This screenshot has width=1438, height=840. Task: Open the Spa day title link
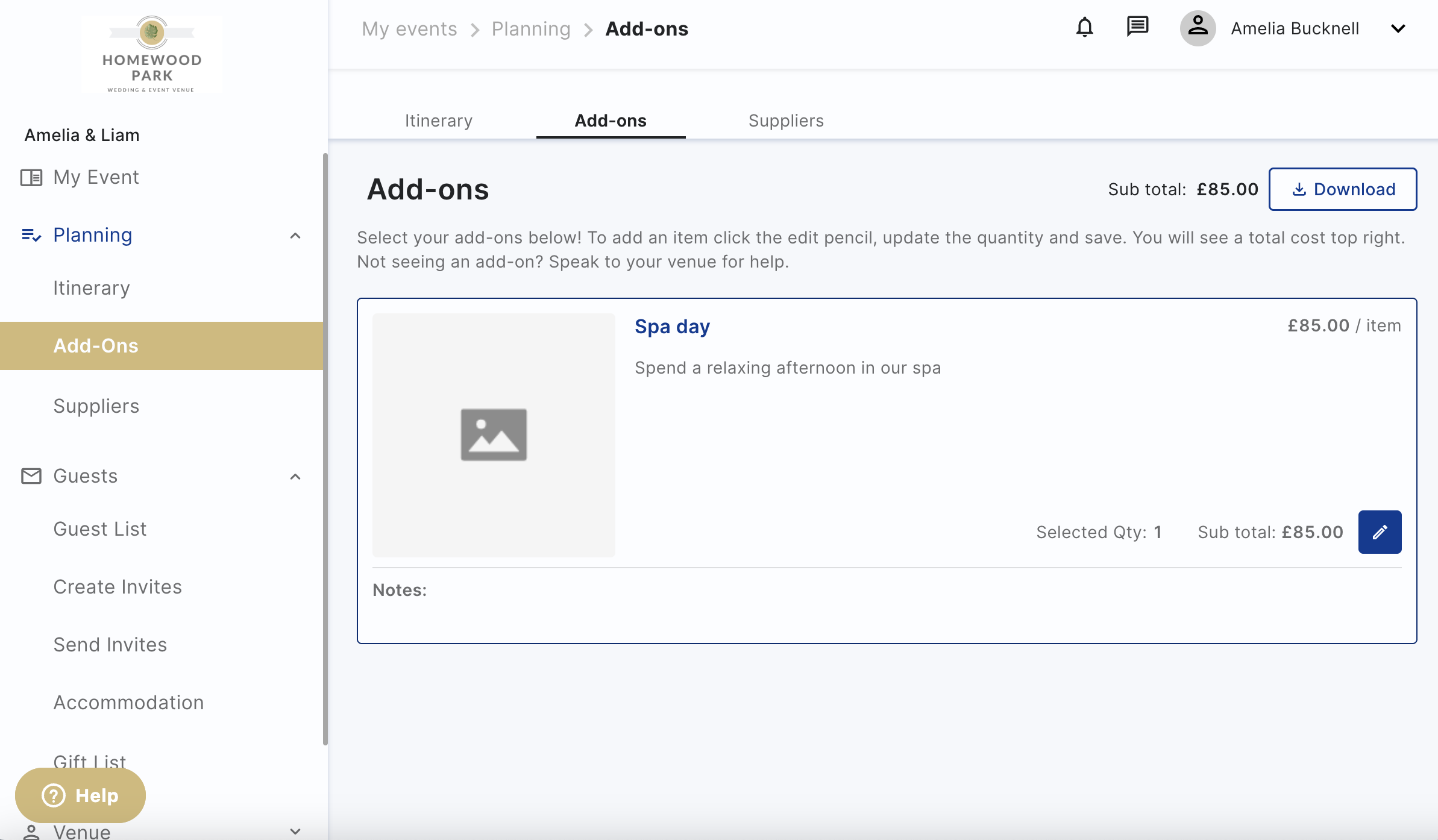coord(672,327)
